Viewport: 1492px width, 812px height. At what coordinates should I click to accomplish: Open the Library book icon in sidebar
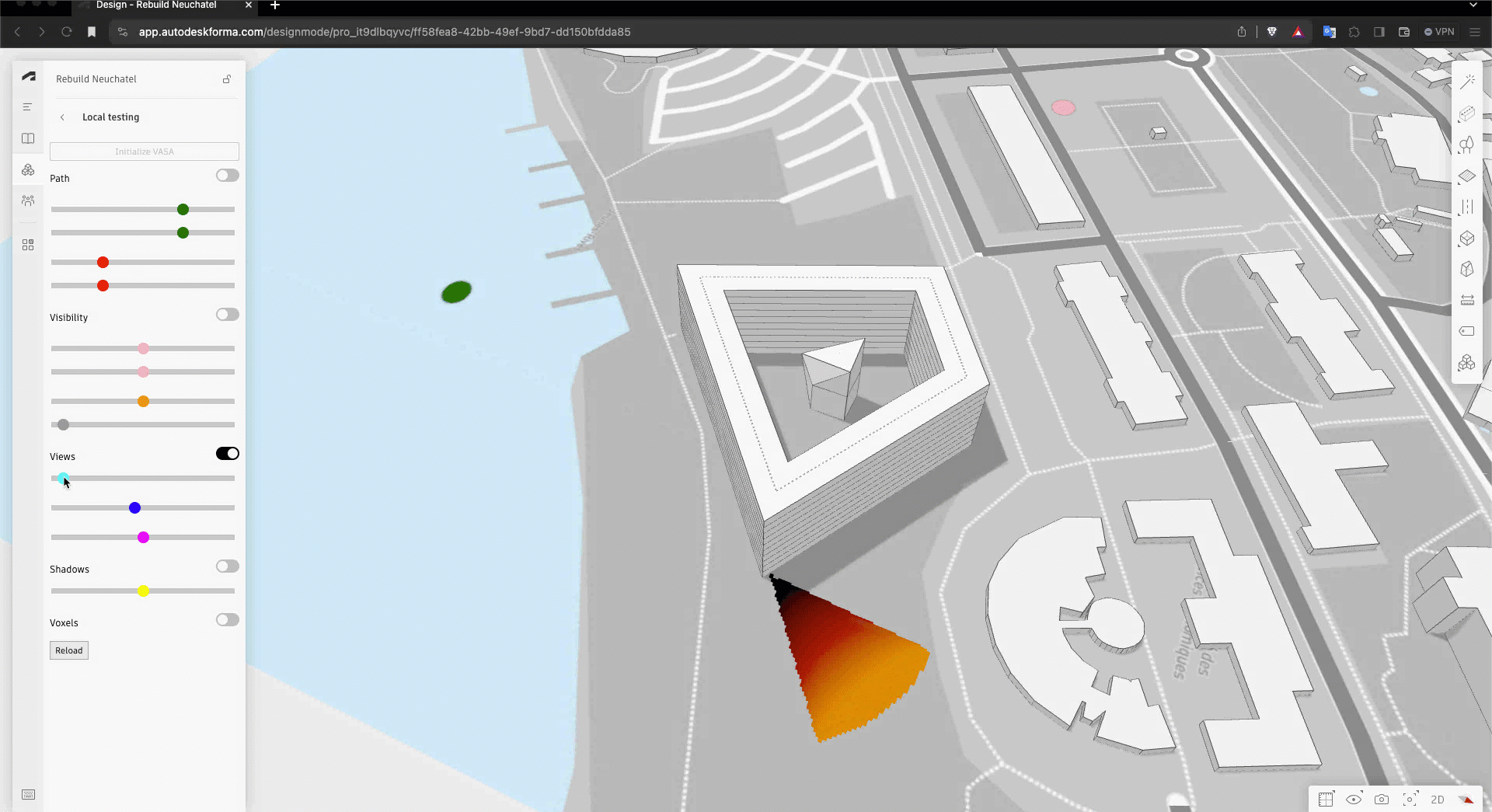tap(28, 138)
